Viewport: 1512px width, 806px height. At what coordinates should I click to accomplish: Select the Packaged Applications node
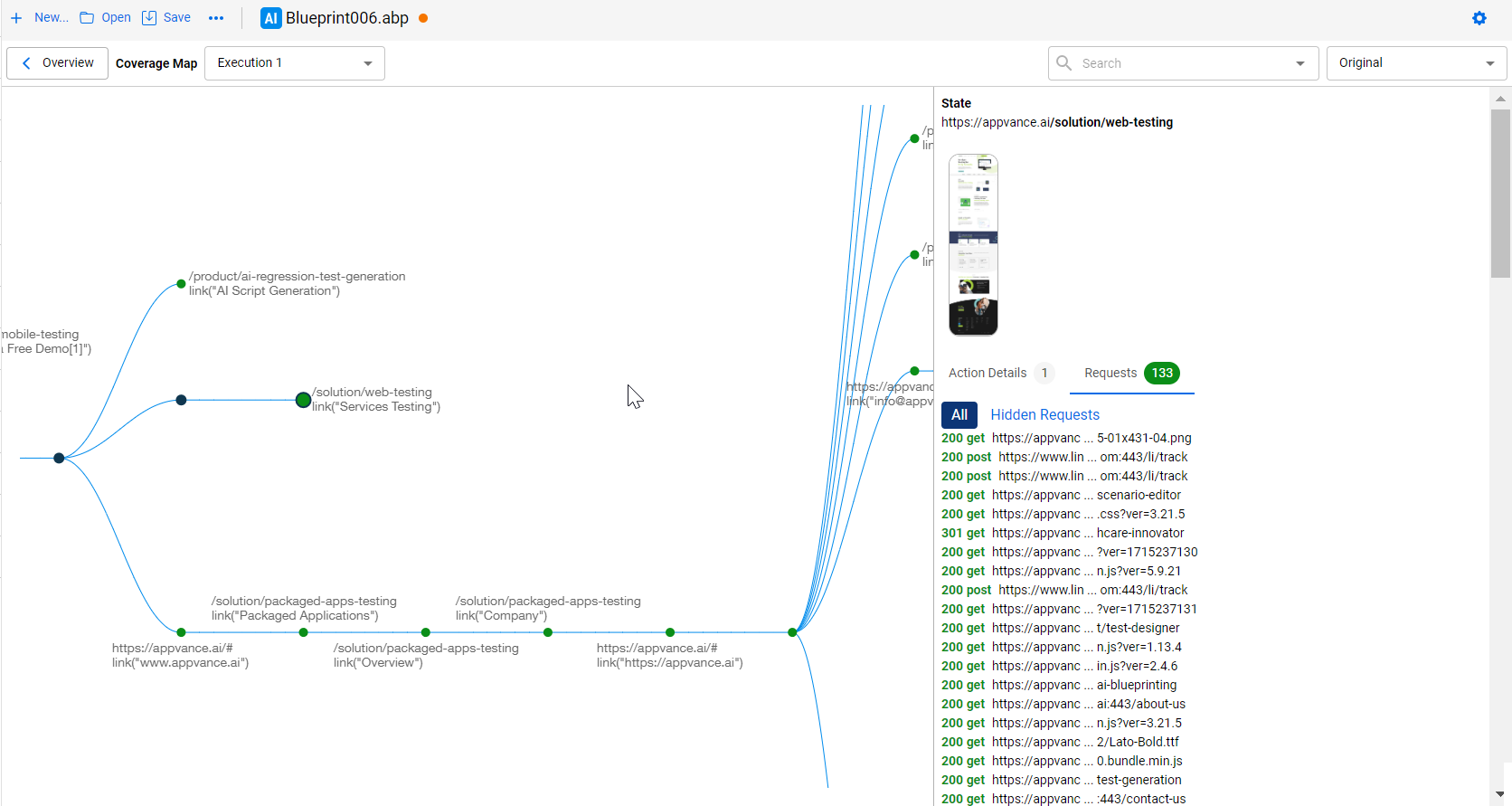point(304,632)
